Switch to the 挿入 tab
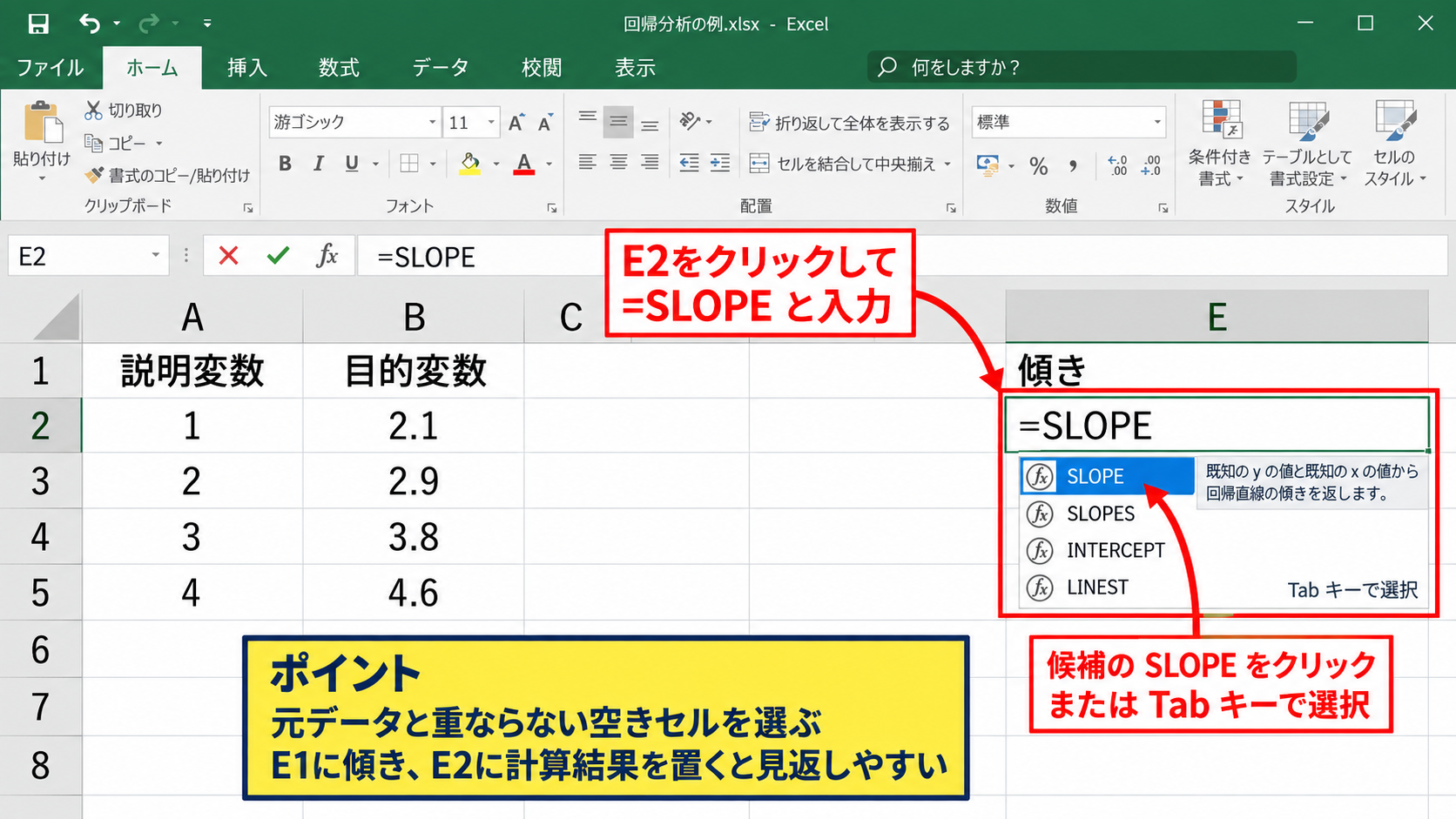The image size is (1456, 819). (x=247, y=68)
